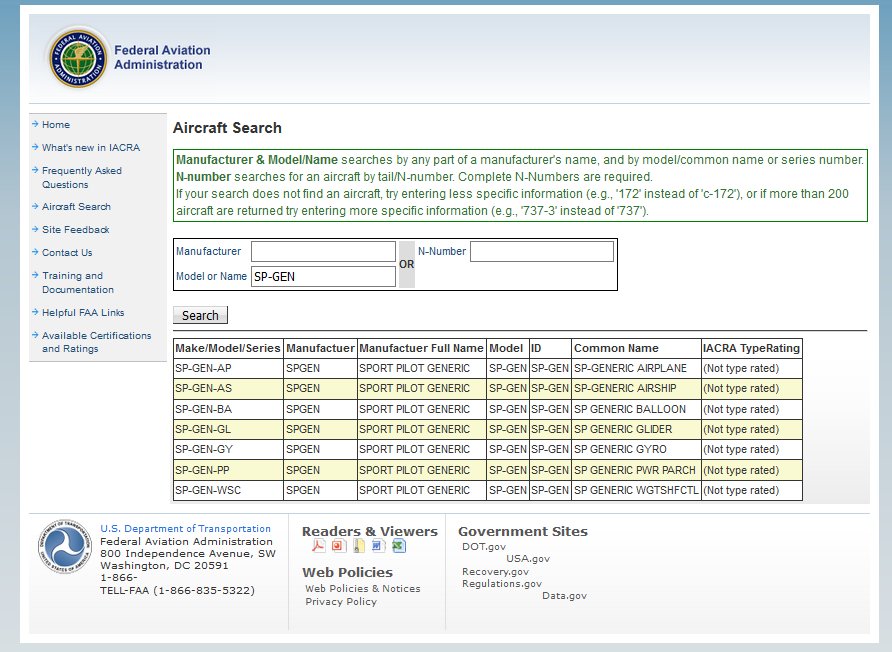Open Web Policies & Notices link
Viewport: 892px width, 652px height.
[363, 589]
